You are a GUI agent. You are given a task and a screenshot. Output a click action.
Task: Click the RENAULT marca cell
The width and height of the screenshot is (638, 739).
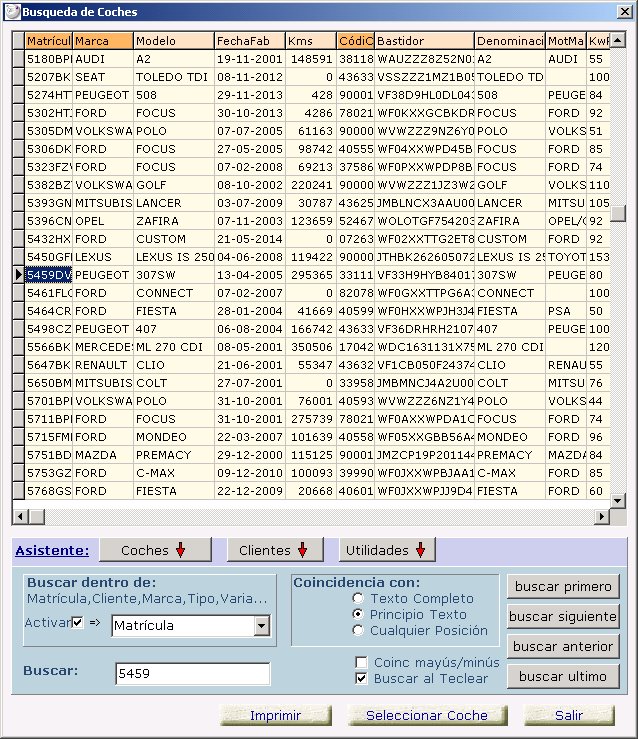[103, 365]
